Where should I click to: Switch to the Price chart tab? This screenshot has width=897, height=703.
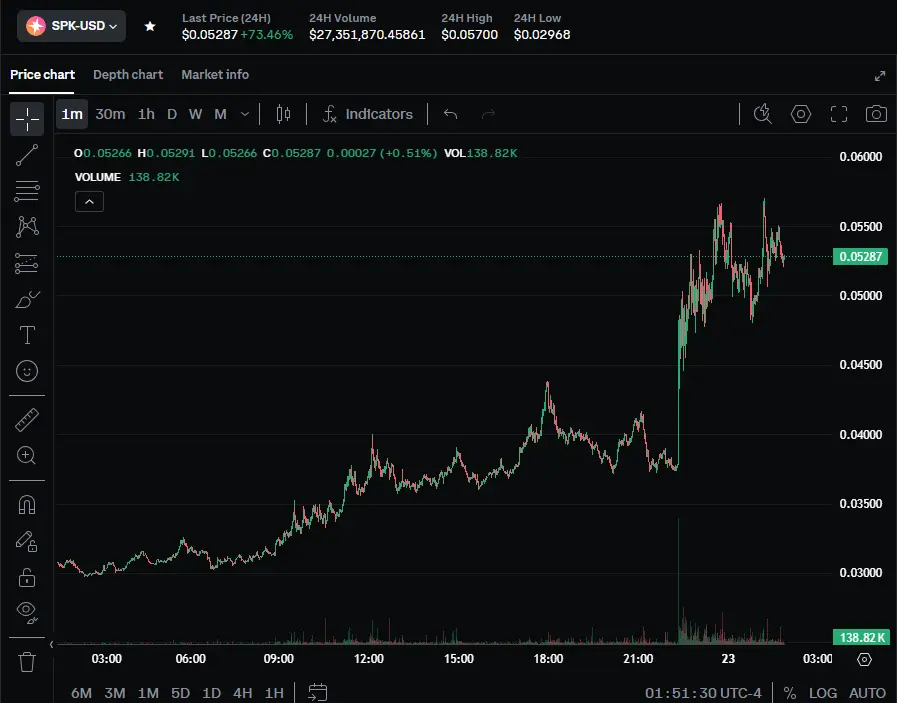(42, 74)
